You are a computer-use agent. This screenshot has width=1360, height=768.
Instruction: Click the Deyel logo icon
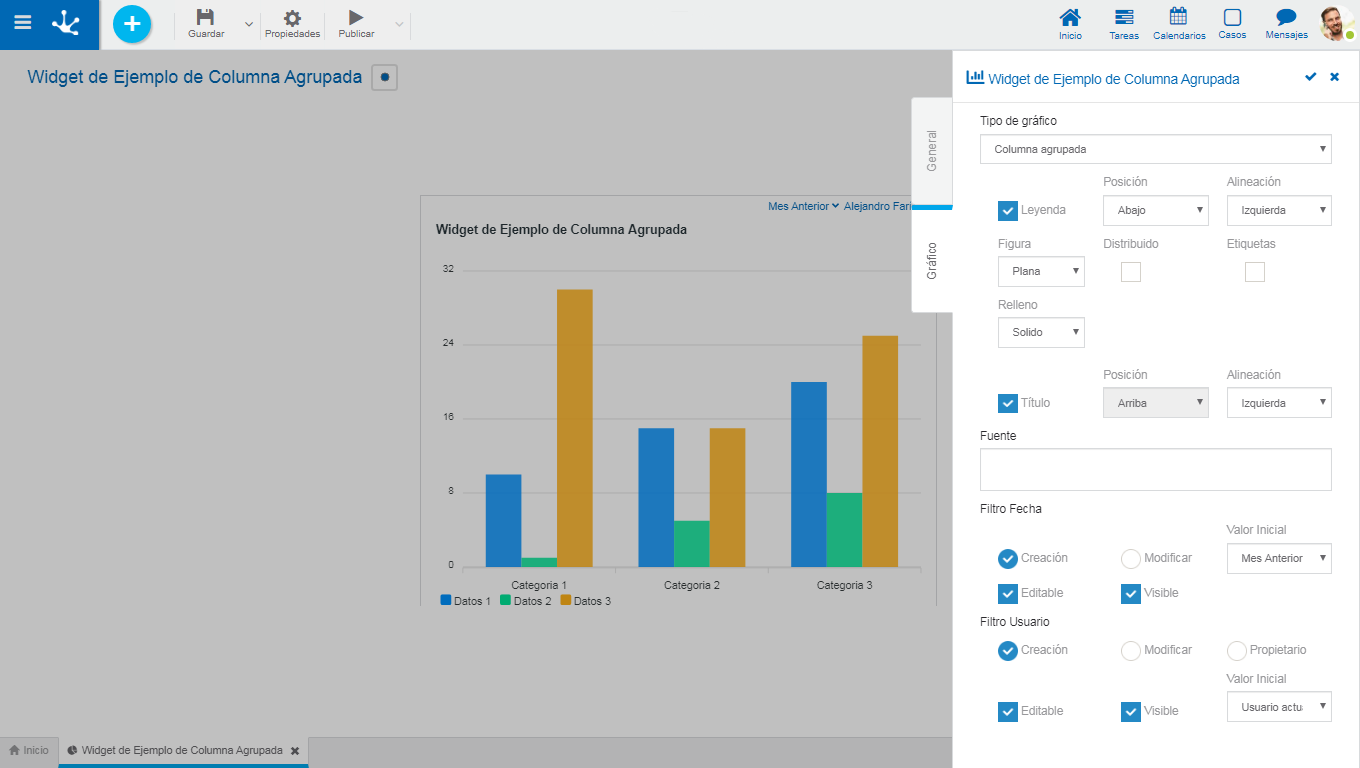[66, 23]
